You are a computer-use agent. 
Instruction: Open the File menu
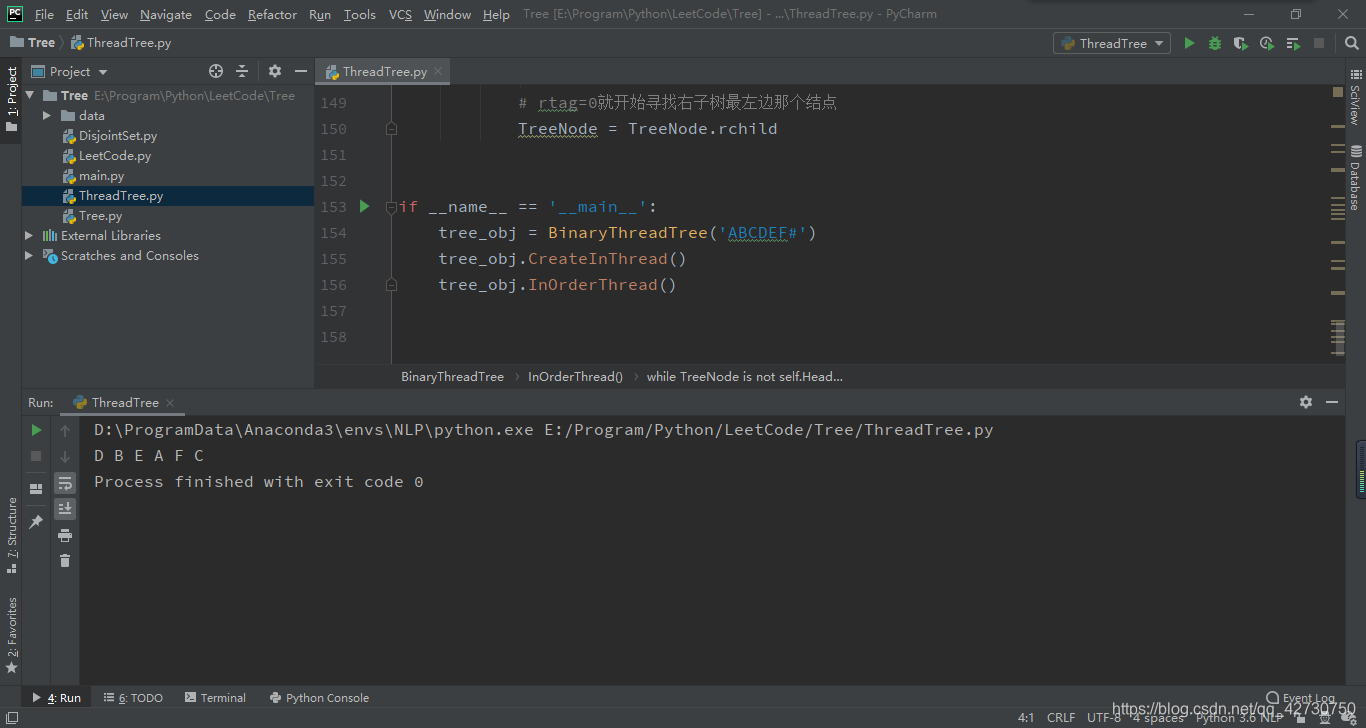click(44, 14)
